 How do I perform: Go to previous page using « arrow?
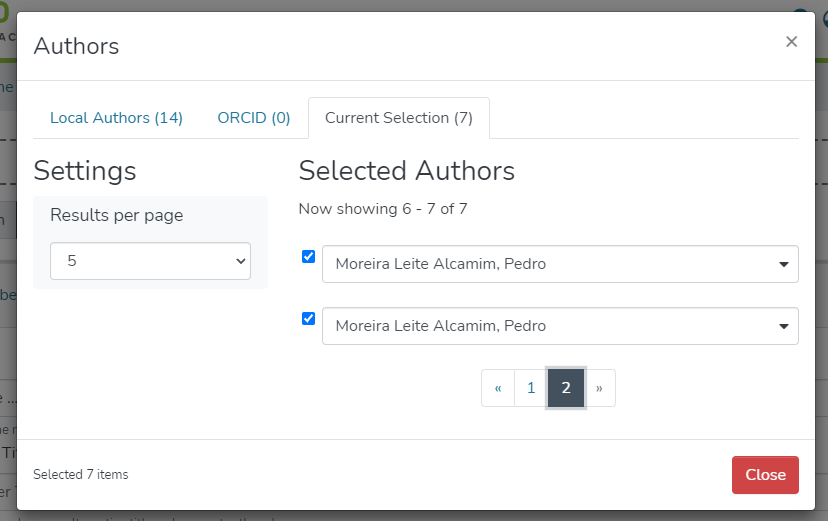[x=498, y=388]
